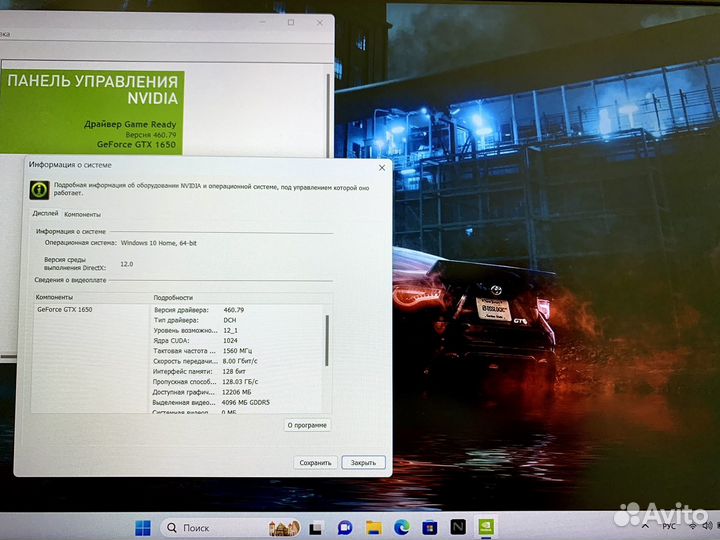Screen dimensions: 720x540
Task: Click the green info icon in the system information dialog
Action: coord(39,190)
